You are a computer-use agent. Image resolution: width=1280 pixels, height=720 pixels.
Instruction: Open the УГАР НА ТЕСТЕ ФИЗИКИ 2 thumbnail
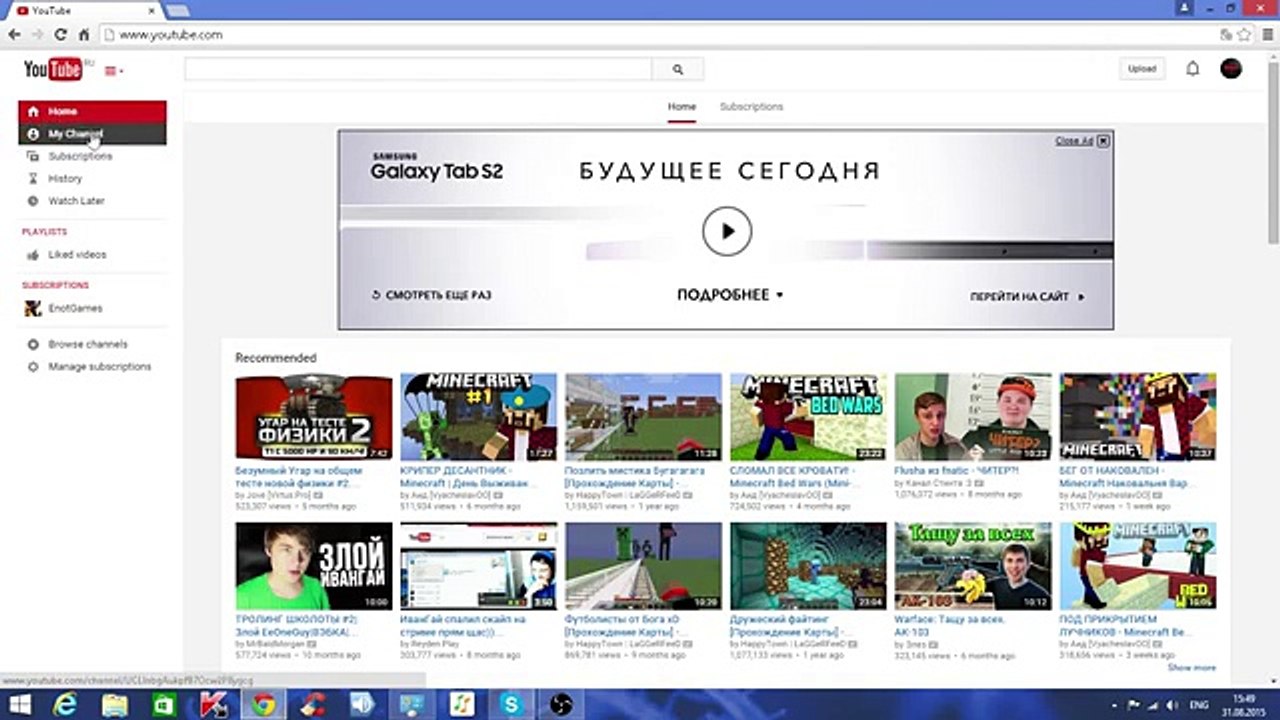[314, 417]
